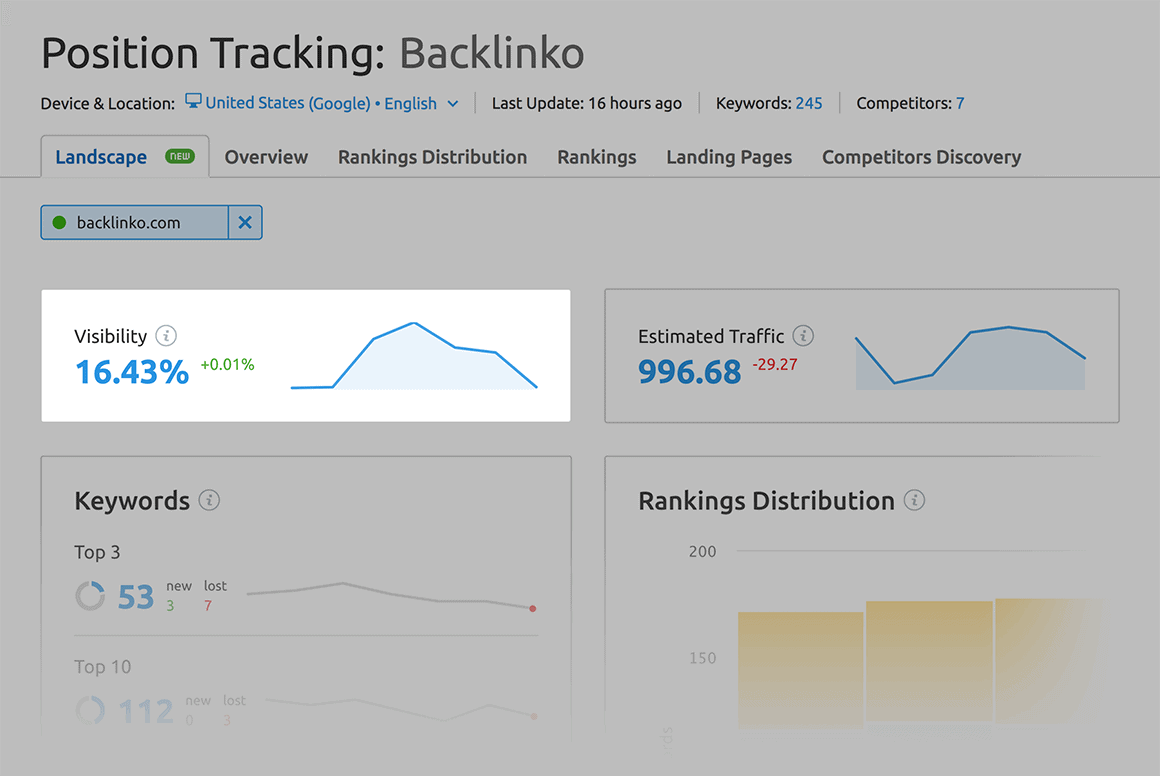1160x776 pixels.
Task: Click the Top 10 keywords count 112
Action: pos(146,711)
